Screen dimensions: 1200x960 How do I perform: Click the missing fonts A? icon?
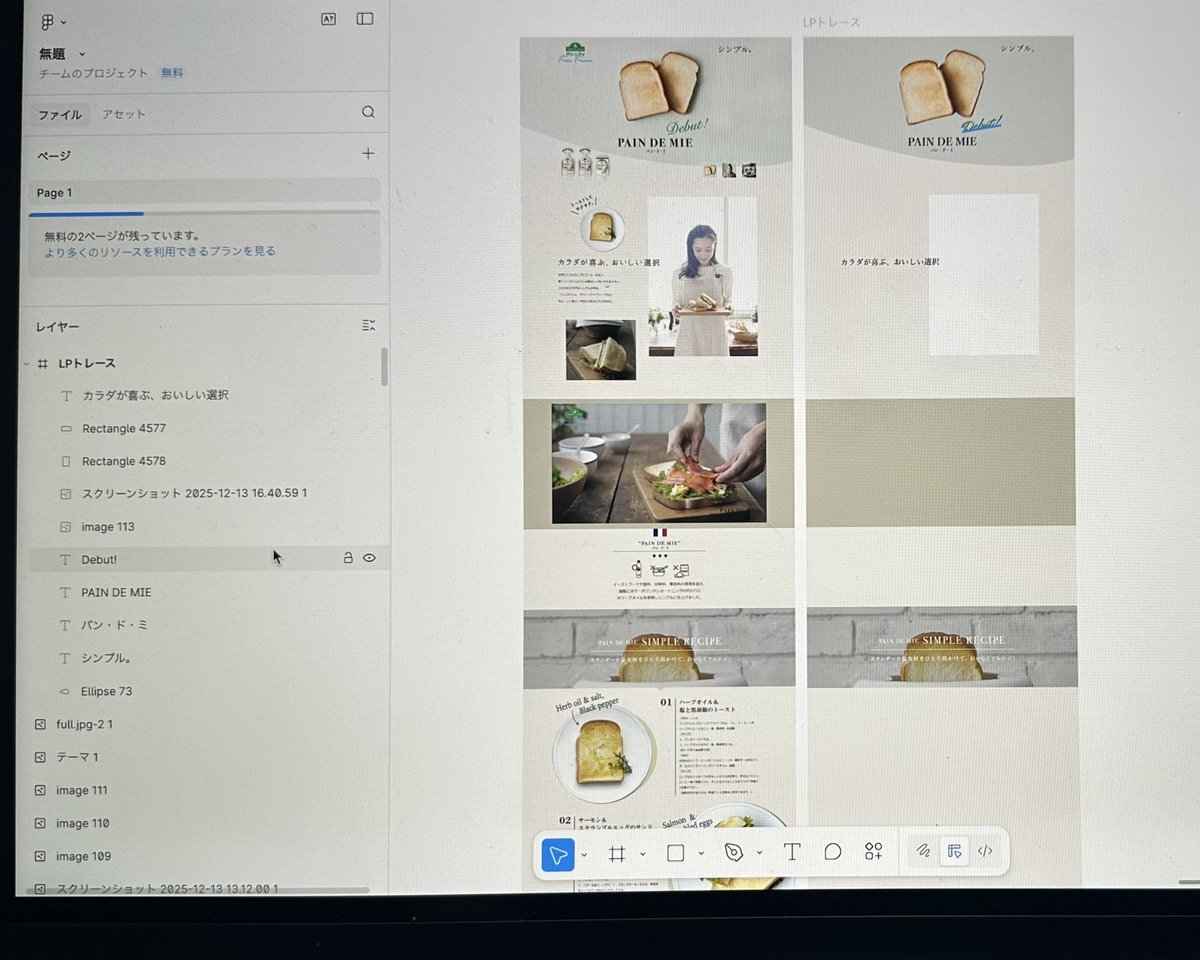[328, 19]
